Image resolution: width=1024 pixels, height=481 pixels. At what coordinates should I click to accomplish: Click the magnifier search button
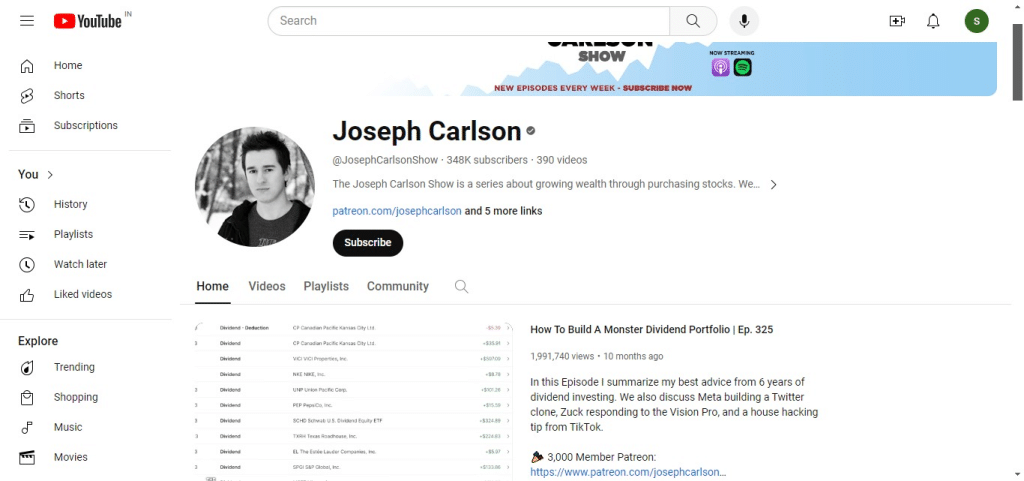[693, 21]
